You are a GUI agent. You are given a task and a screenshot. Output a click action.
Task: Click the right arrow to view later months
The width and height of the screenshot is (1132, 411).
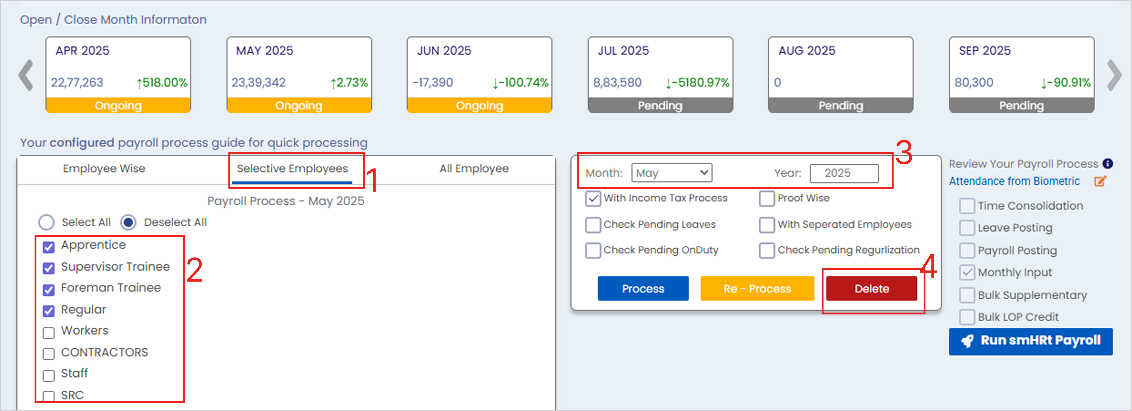1113,75
